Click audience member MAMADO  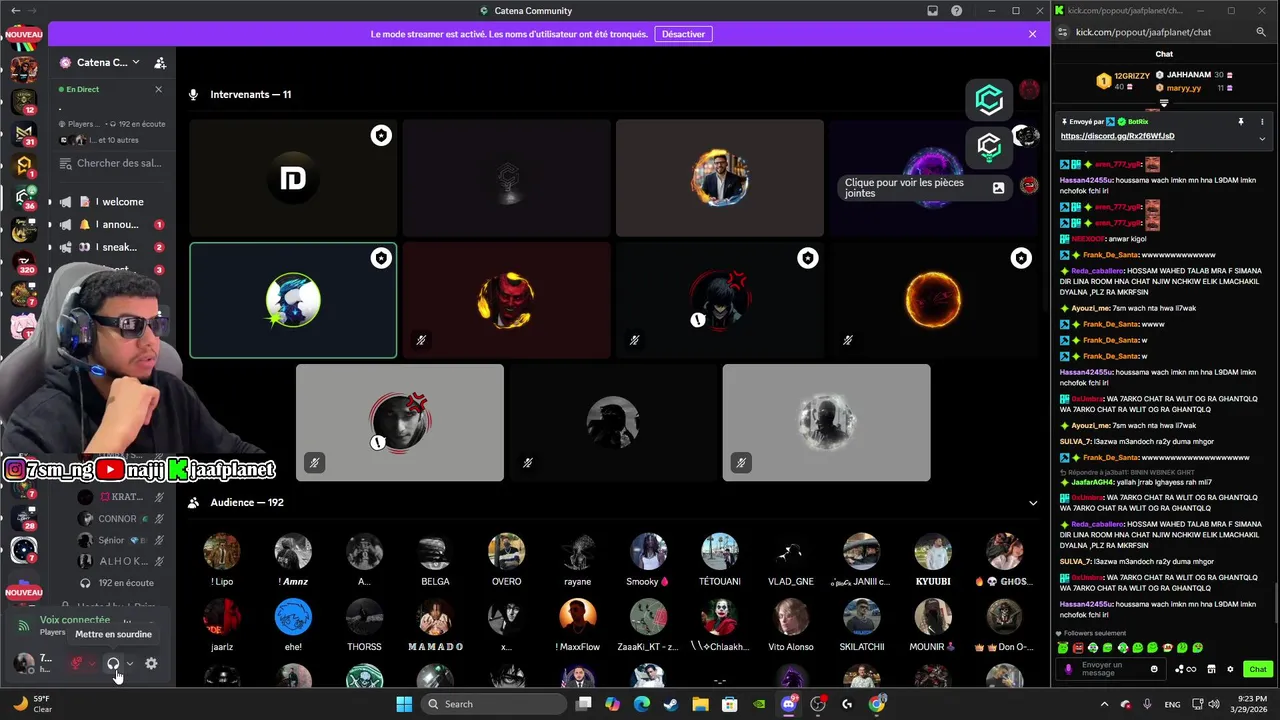[x=435, y=625]
